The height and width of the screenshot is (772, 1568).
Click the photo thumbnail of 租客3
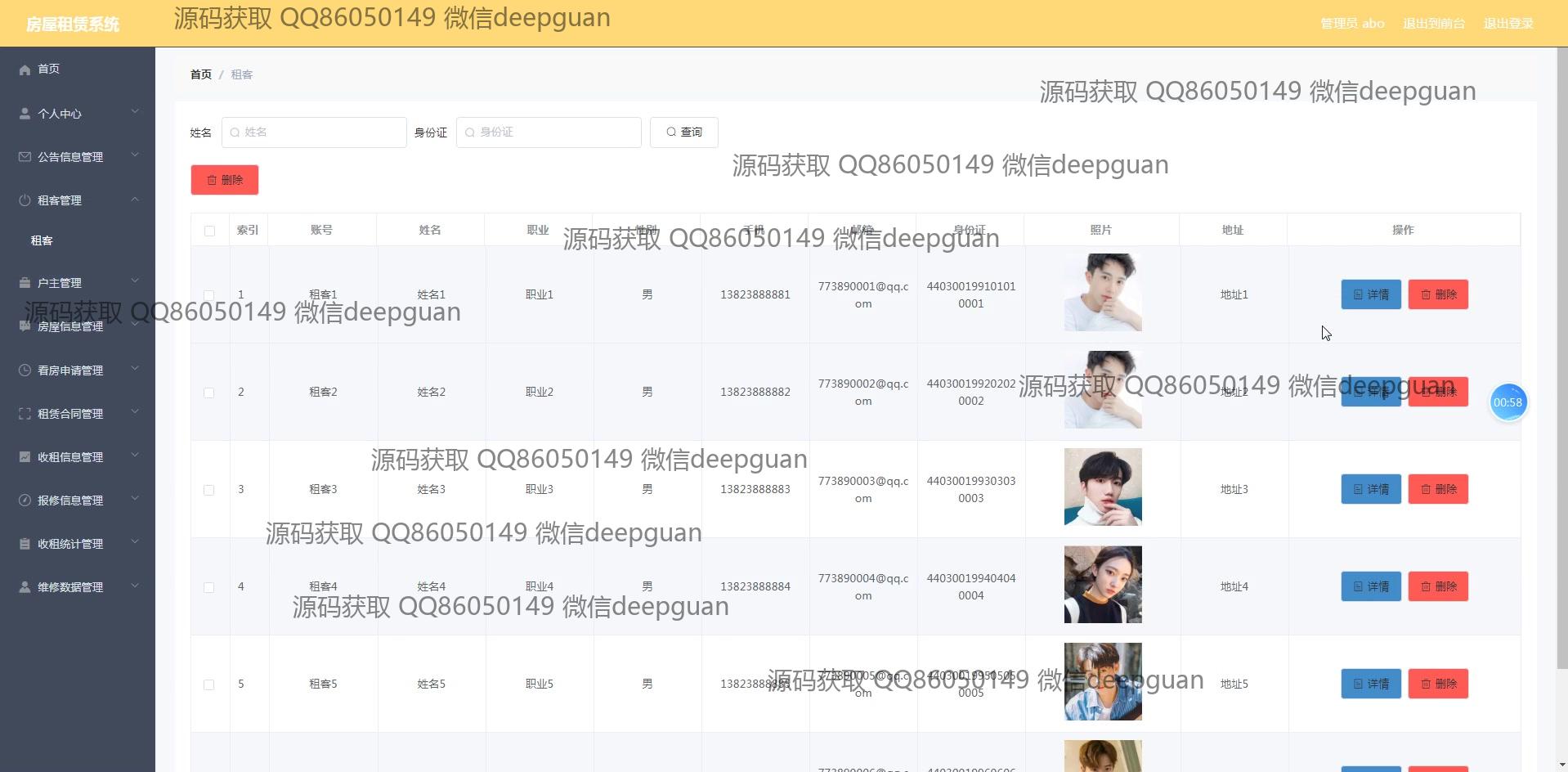pyautogui.click(x=1103, y=487)
